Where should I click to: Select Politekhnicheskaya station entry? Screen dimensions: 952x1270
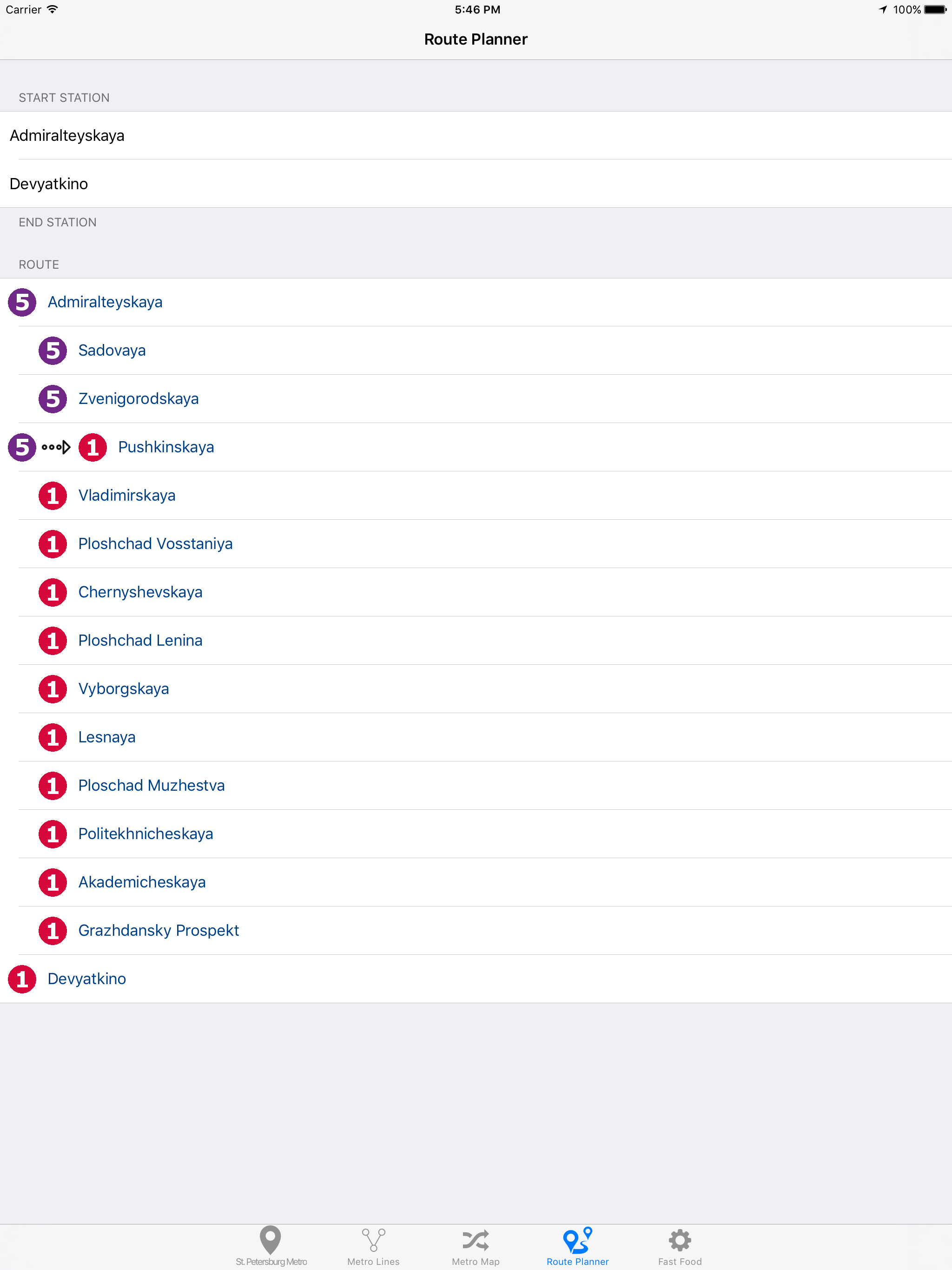click(x=476, y=833)
